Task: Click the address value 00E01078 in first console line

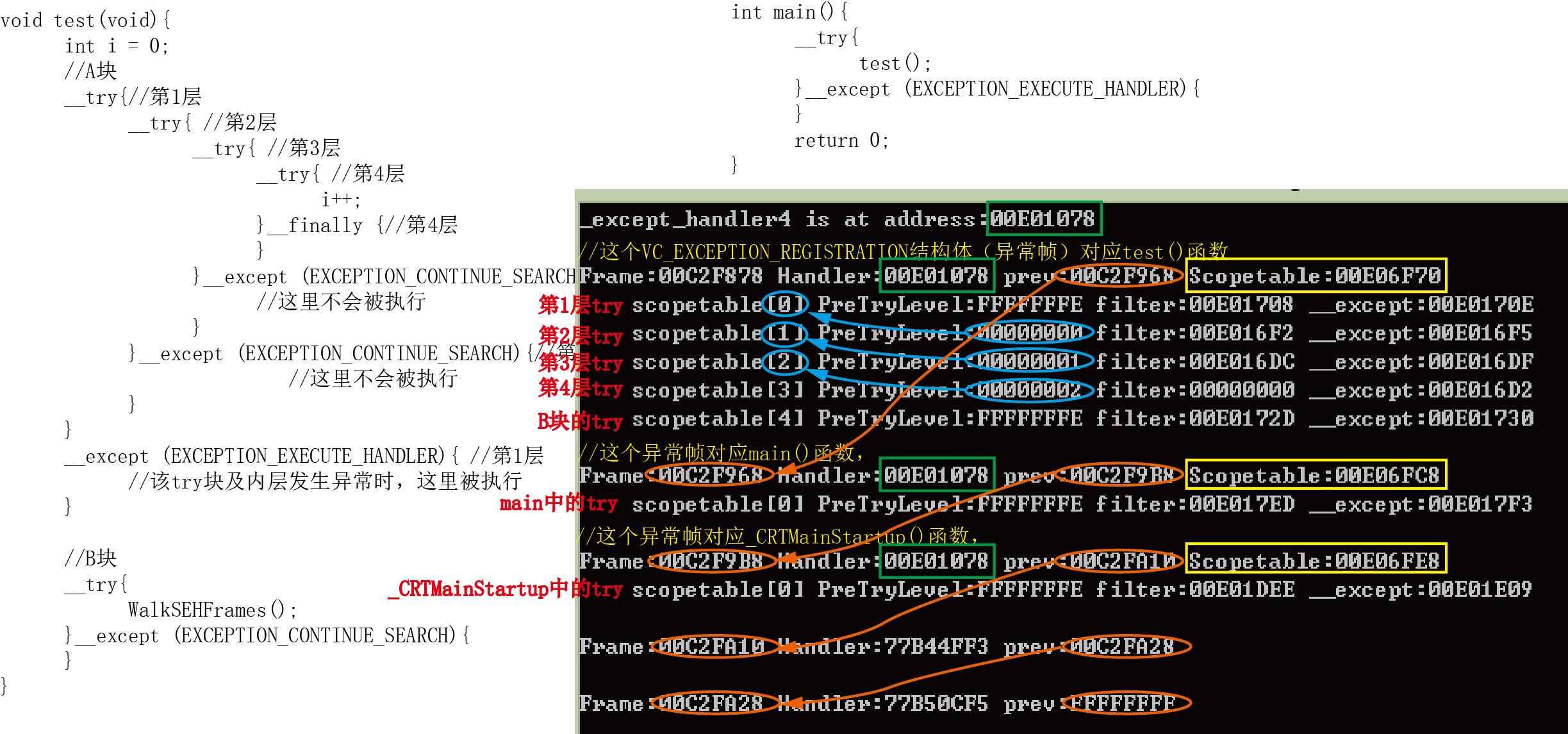Action: point(1043,219)
